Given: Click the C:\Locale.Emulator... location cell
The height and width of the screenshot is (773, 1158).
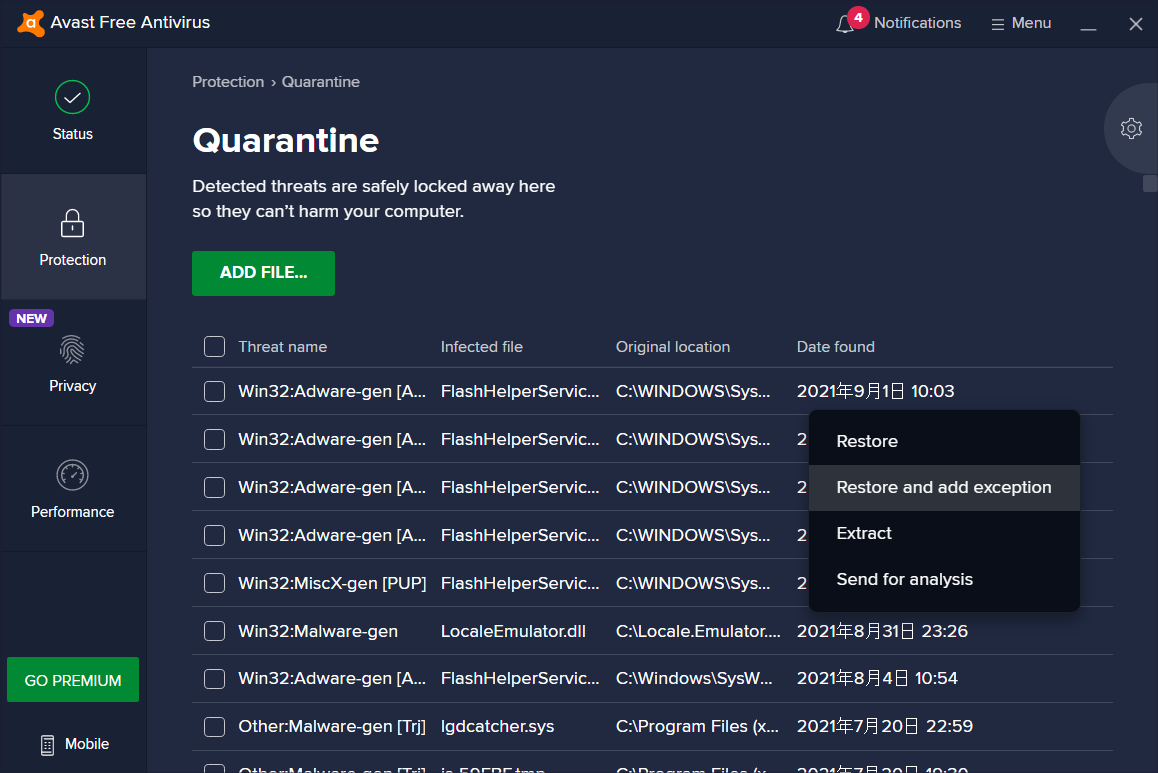Looking at the screenshot, I should pos(698,631).
